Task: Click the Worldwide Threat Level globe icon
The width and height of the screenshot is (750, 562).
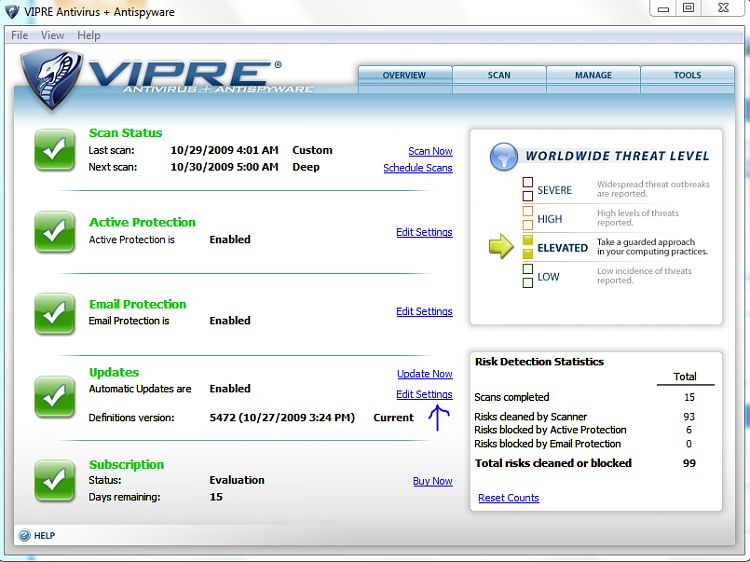Action: click(504, 156)
